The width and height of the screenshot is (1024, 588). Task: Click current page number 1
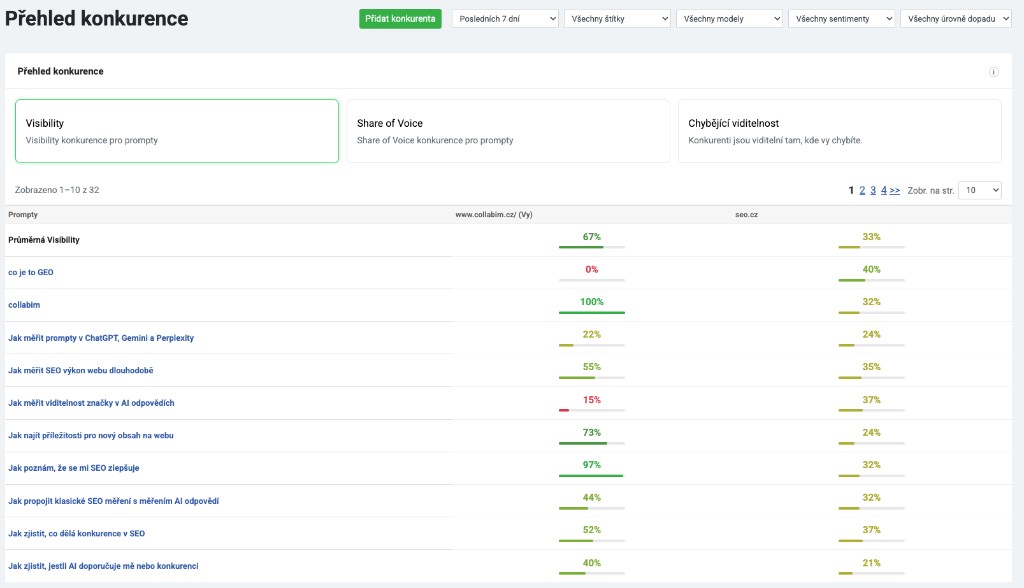(x=851, y=190)
